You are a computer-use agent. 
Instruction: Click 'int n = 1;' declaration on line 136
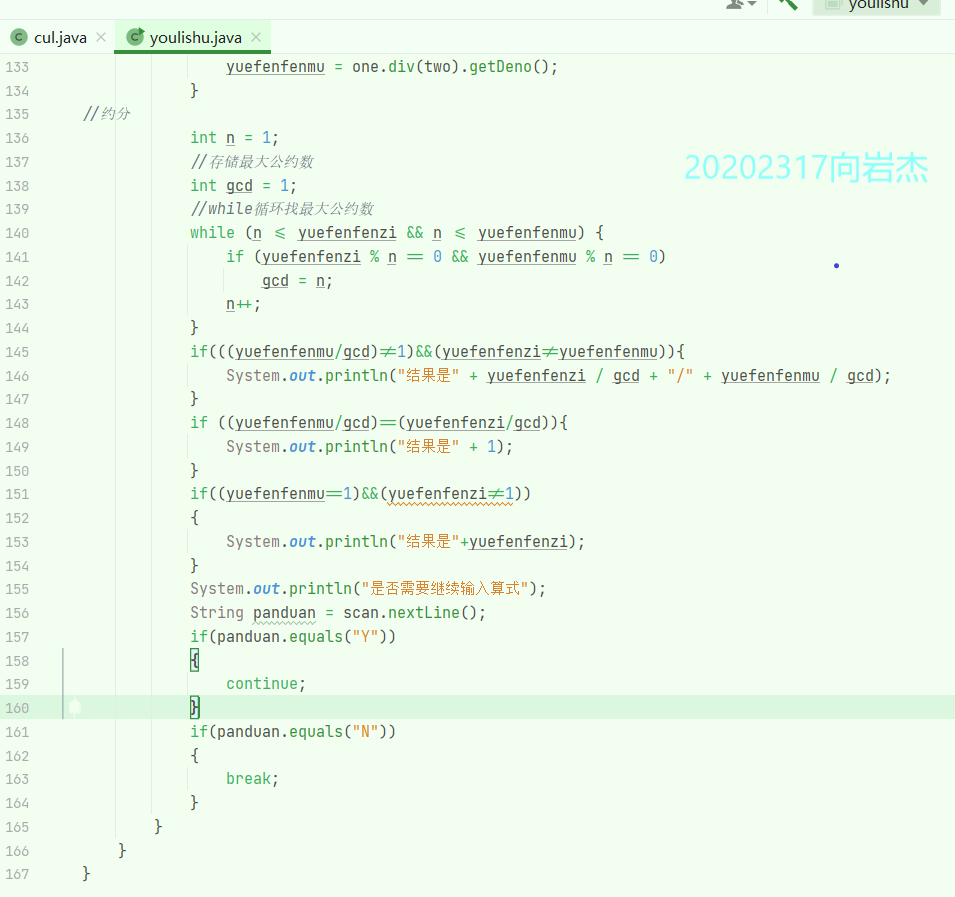234,138
